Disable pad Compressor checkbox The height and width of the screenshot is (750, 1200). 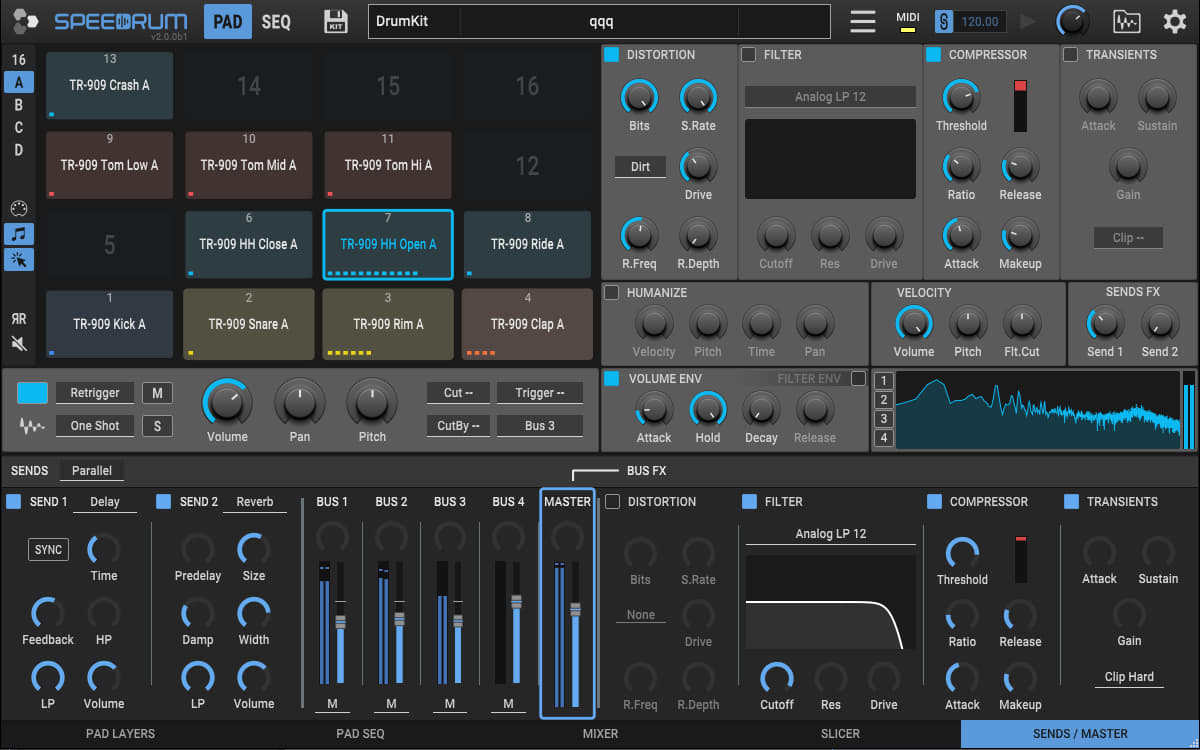(x=933, y=55)
